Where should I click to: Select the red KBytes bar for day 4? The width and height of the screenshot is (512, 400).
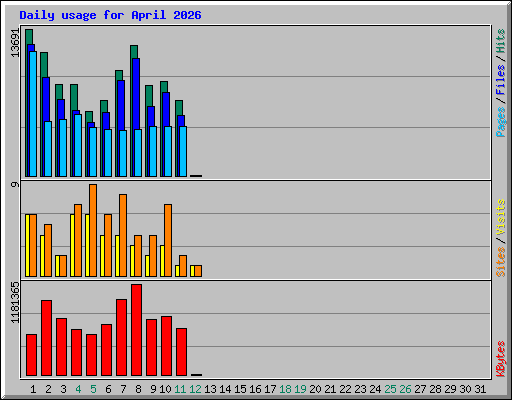coord(76,353)
